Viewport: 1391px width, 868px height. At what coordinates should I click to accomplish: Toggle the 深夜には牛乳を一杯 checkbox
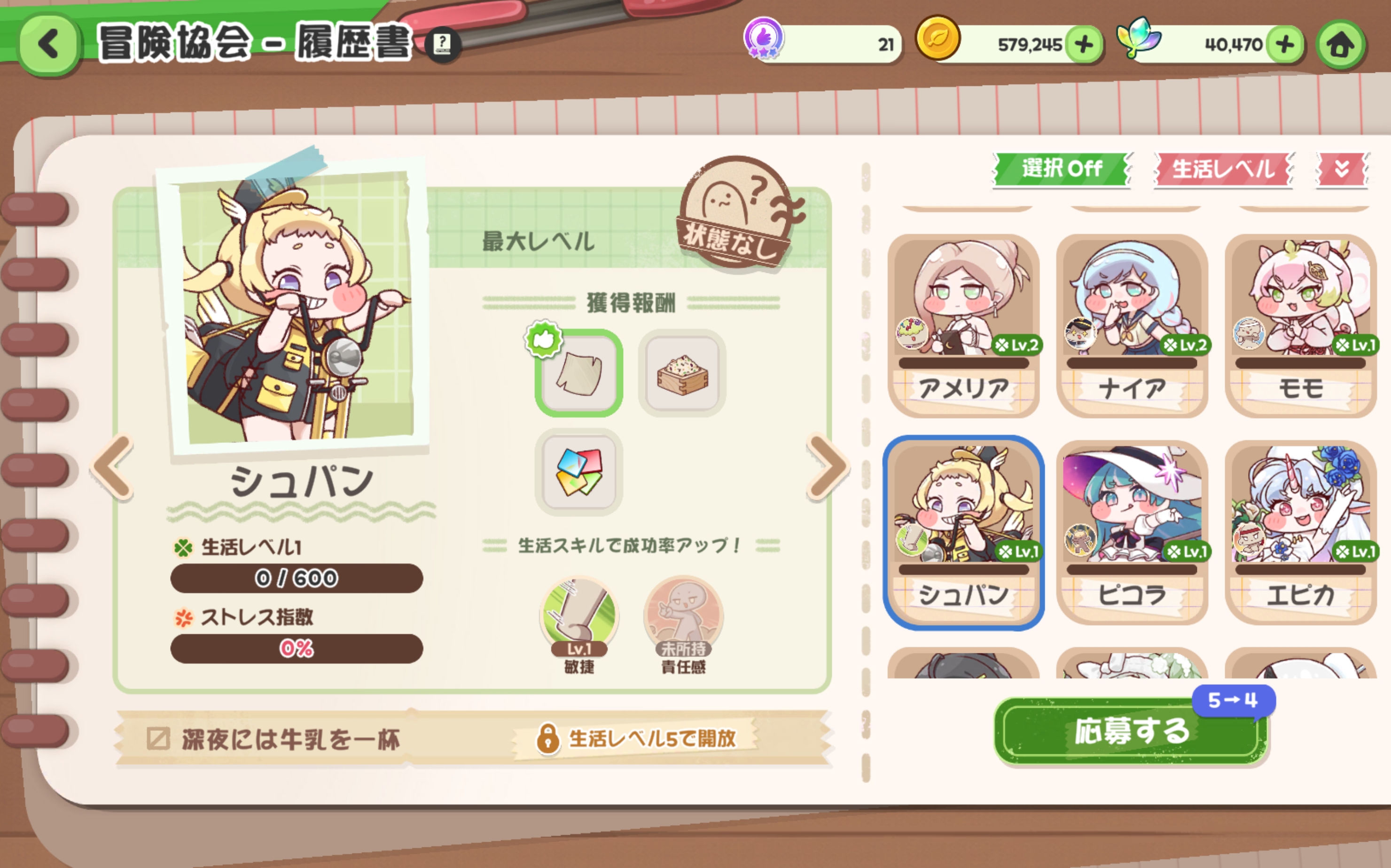pos(158,739)
